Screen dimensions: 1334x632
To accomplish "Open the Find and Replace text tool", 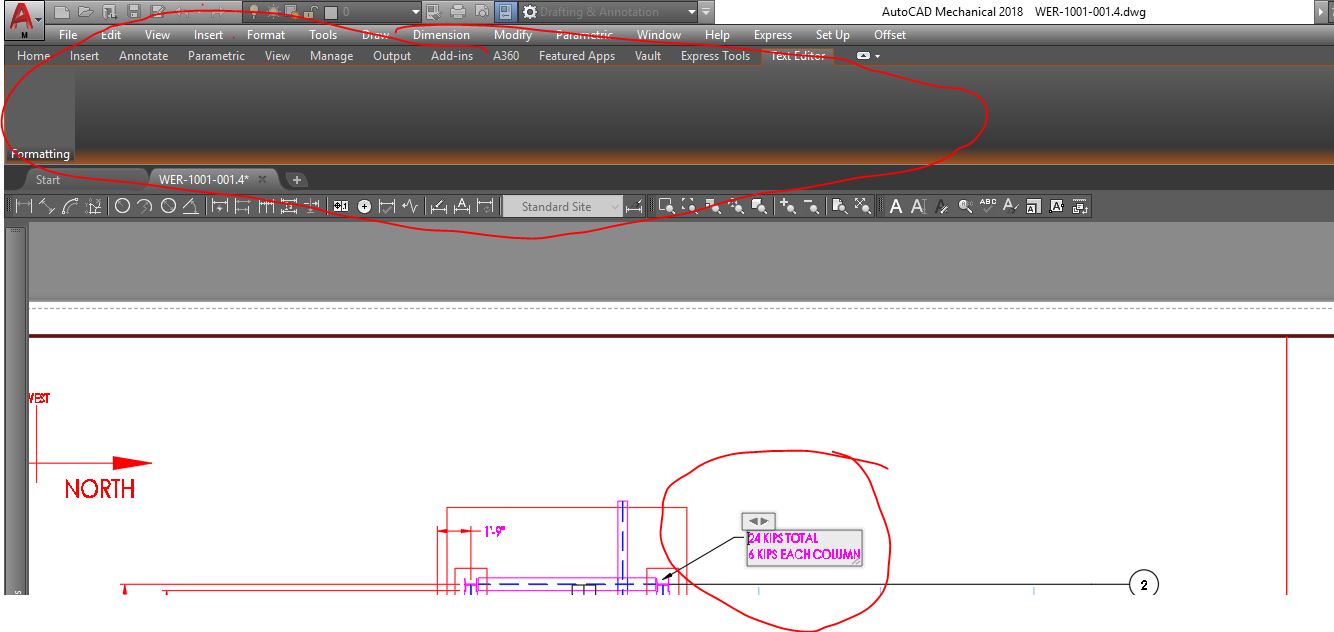I will tap(962, 206).
